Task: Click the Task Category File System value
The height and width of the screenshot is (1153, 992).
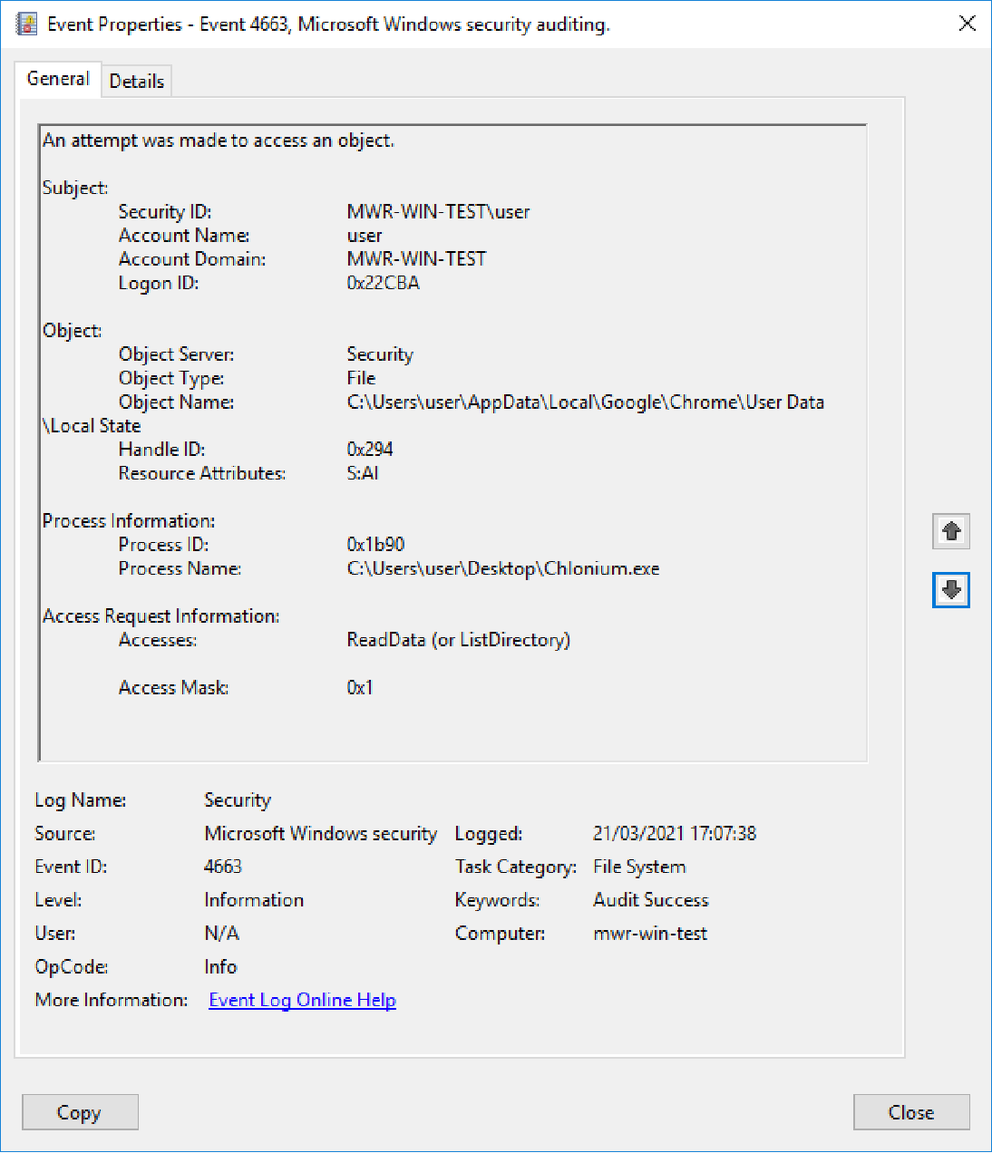Action: pos(639,866)
